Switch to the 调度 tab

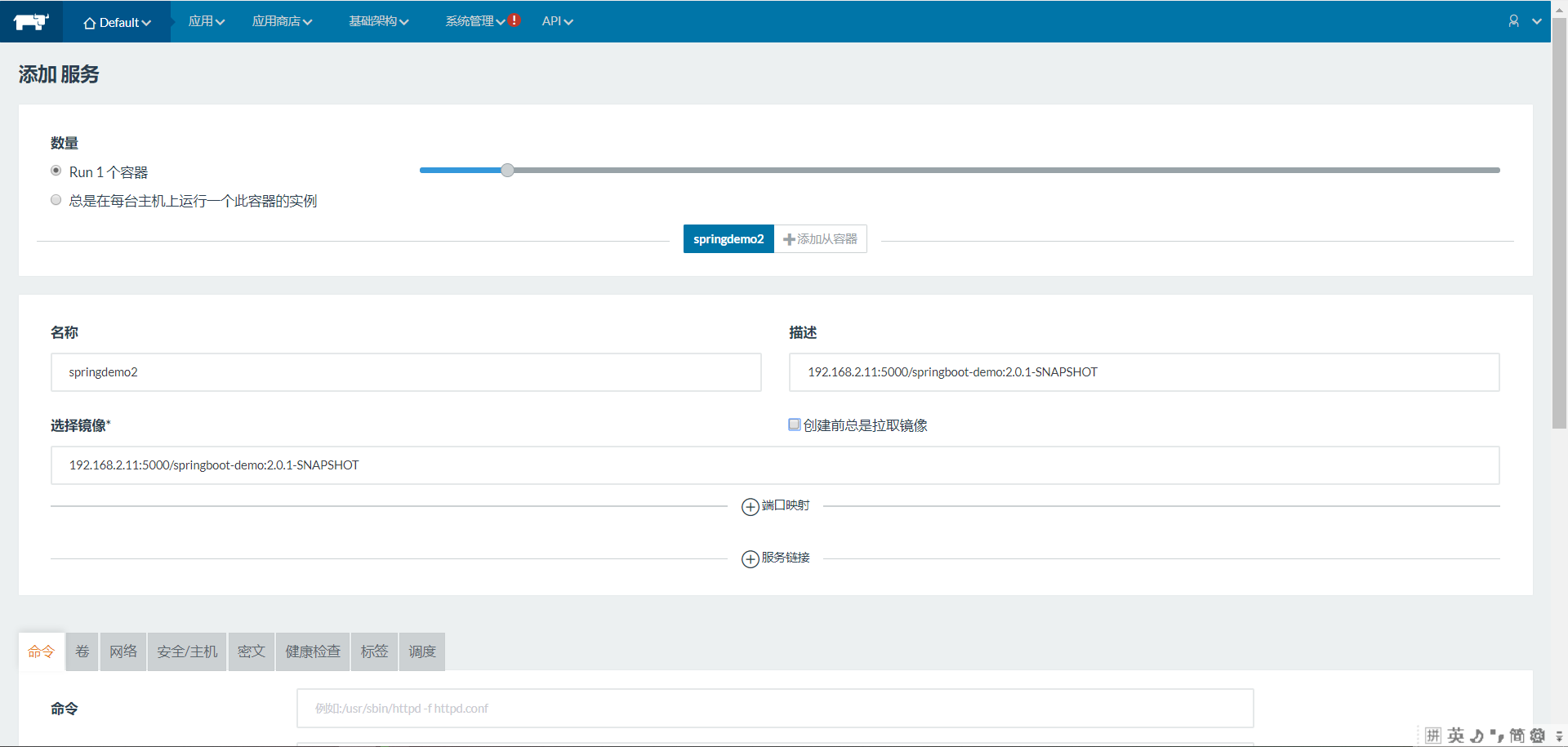coord(422,651)
